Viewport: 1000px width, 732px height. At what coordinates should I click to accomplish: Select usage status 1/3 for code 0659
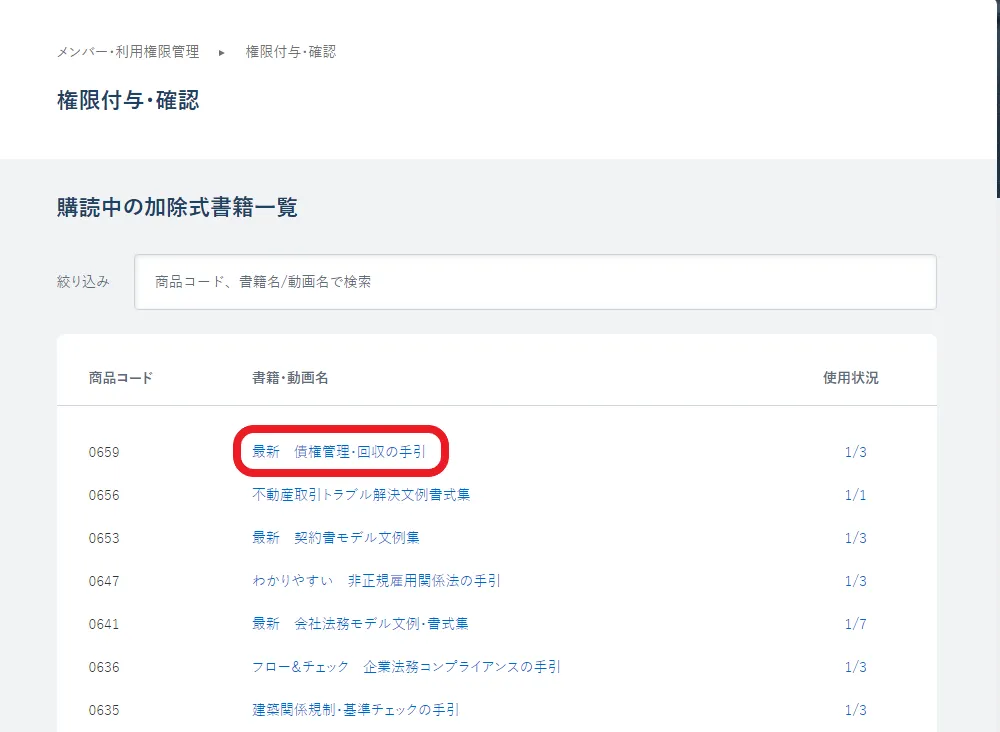[855, 452]
